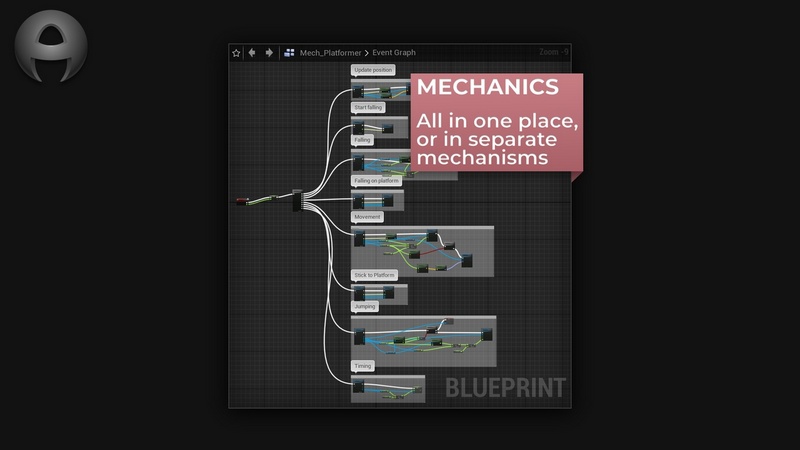This screenshot has height=450, width=800.
Task: Select the red event node on the left
Action: (x=241, y=201)
